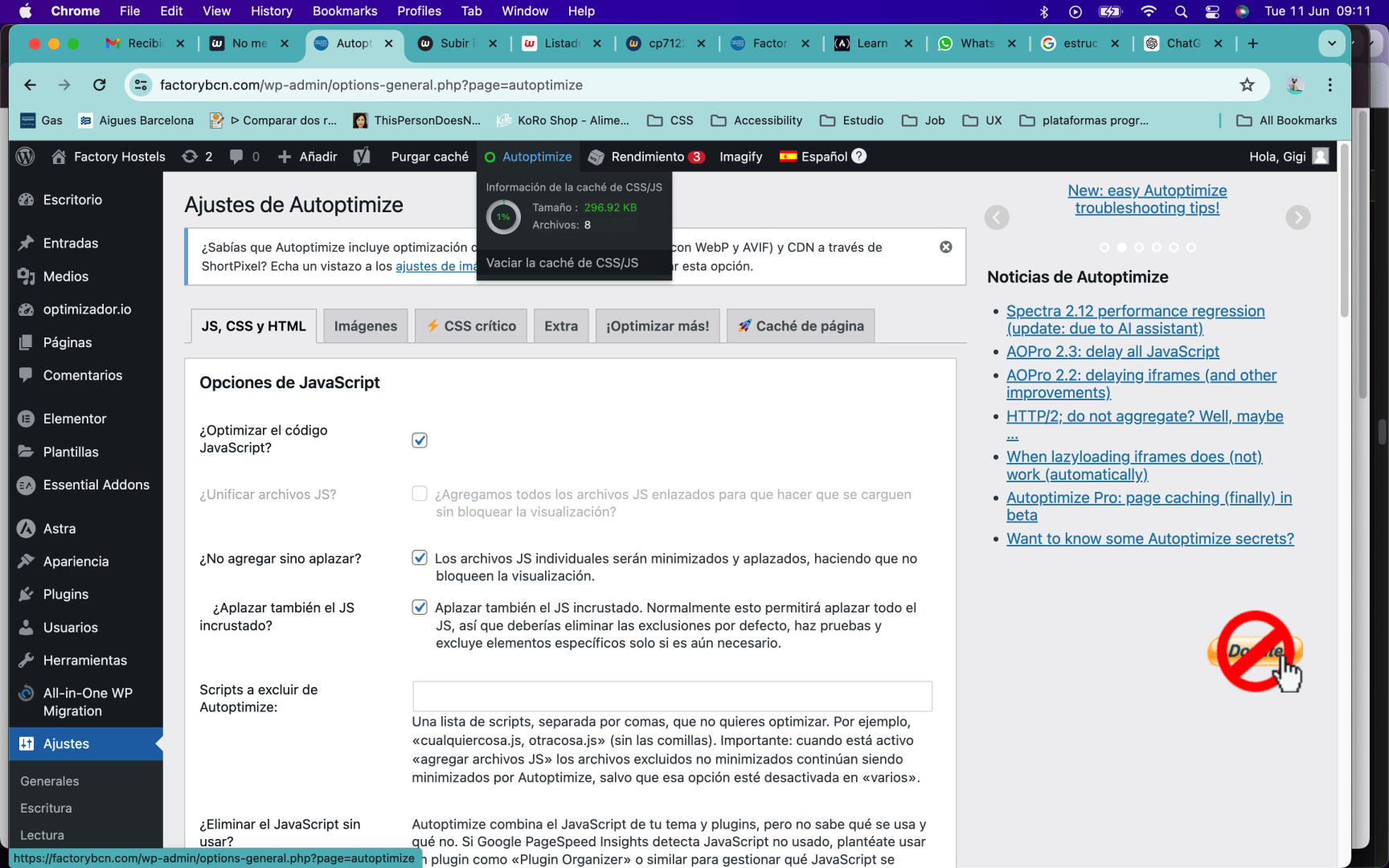Toggle ¿Unificar archivos JS? checkbox
This screenshot has width=1389, height=868.
coord(420,493)
